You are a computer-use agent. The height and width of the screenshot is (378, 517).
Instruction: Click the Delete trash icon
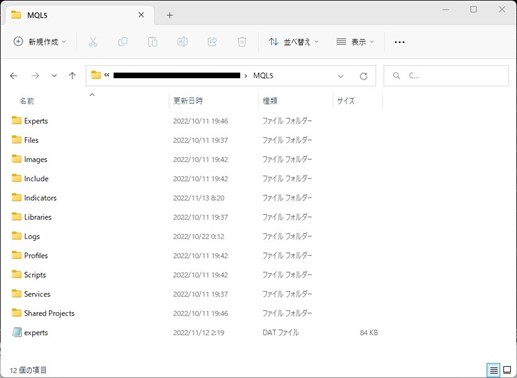tap(242, 42)
